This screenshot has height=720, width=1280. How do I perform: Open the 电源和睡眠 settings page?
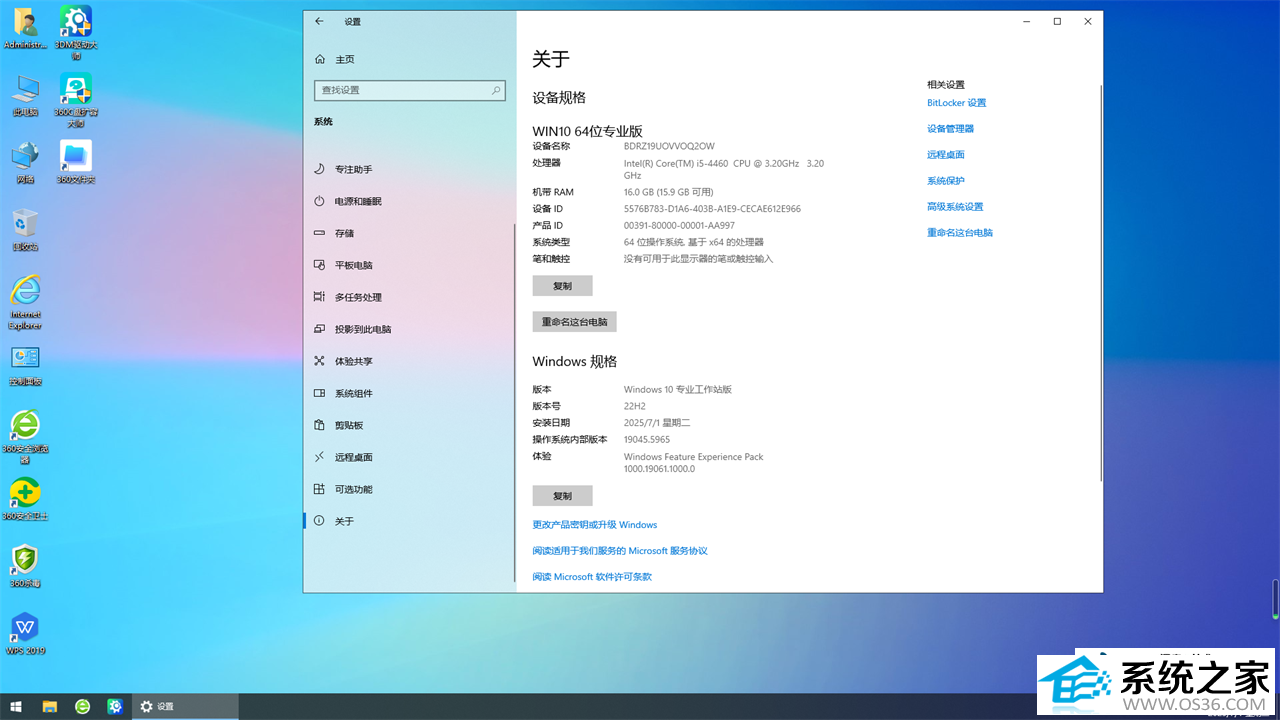[410, 201]
